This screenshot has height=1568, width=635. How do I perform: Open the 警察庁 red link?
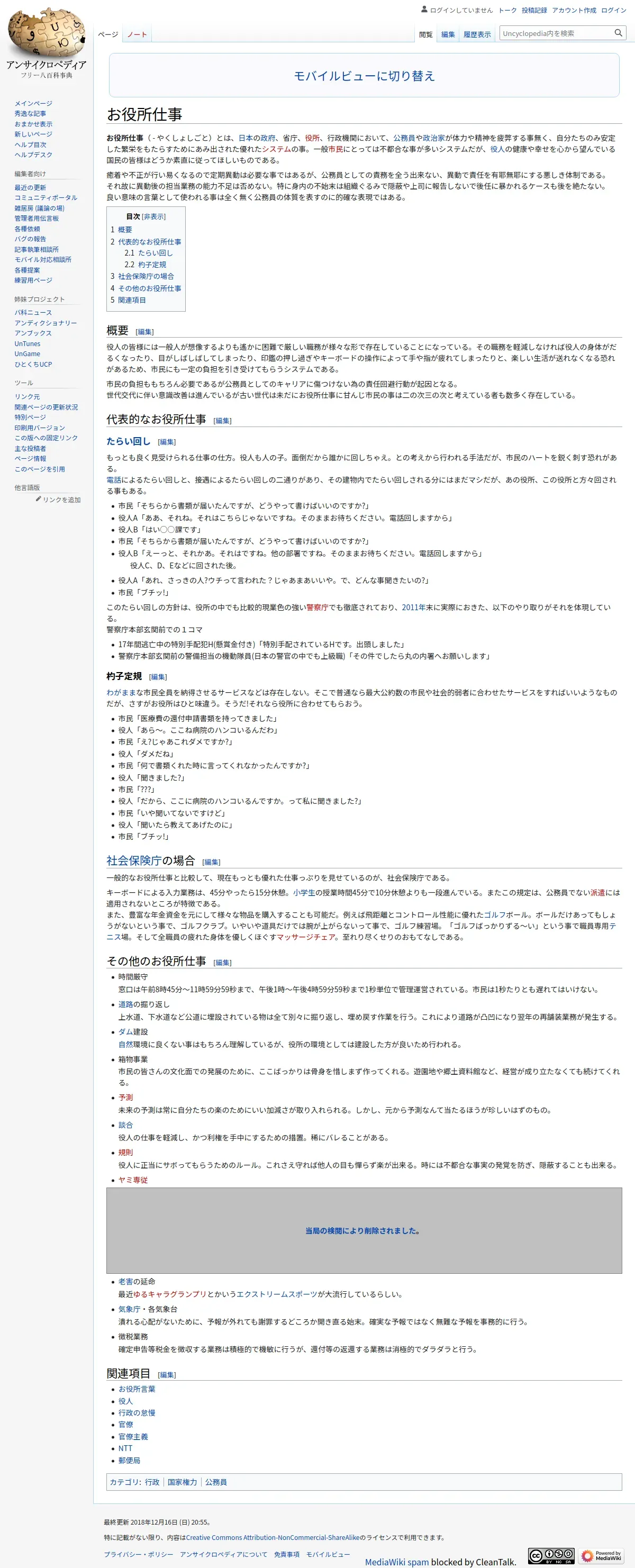[317, 608]
